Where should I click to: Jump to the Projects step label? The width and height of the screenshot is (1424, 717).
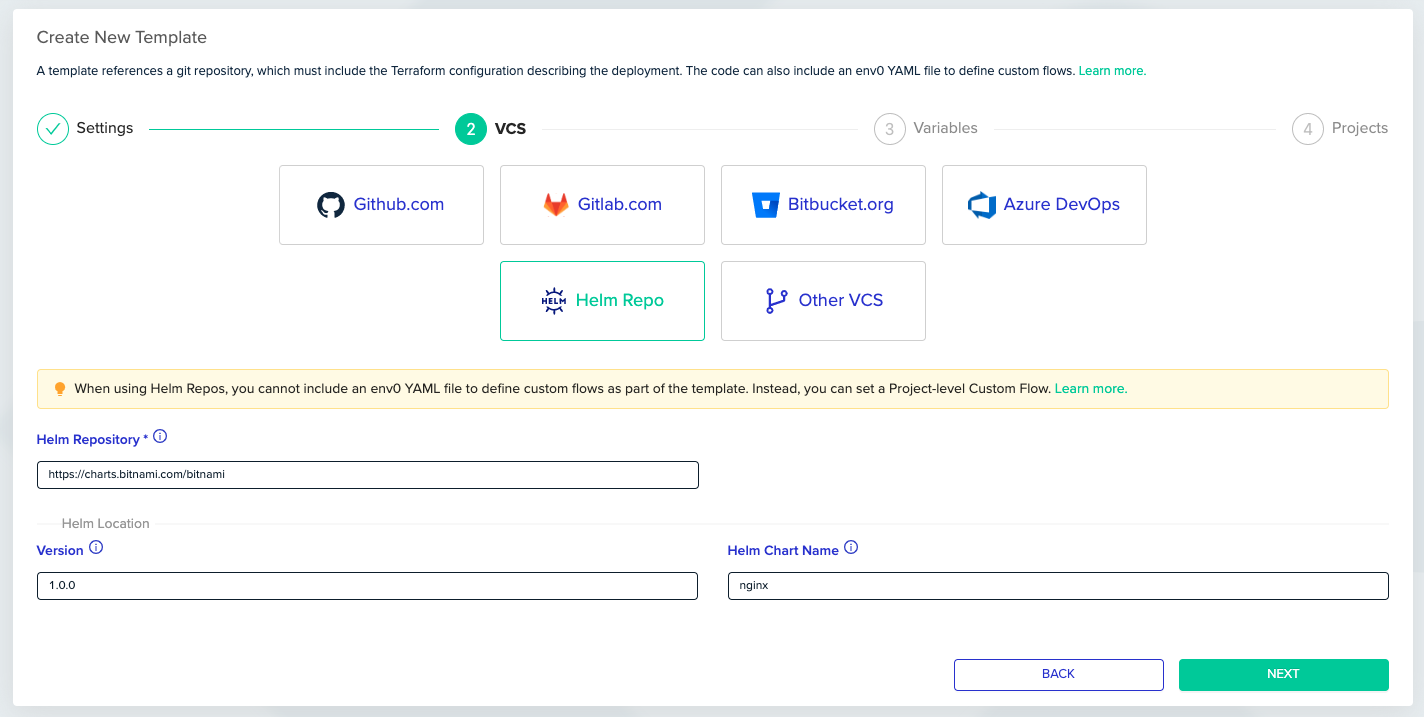[x=1360, y=128]
